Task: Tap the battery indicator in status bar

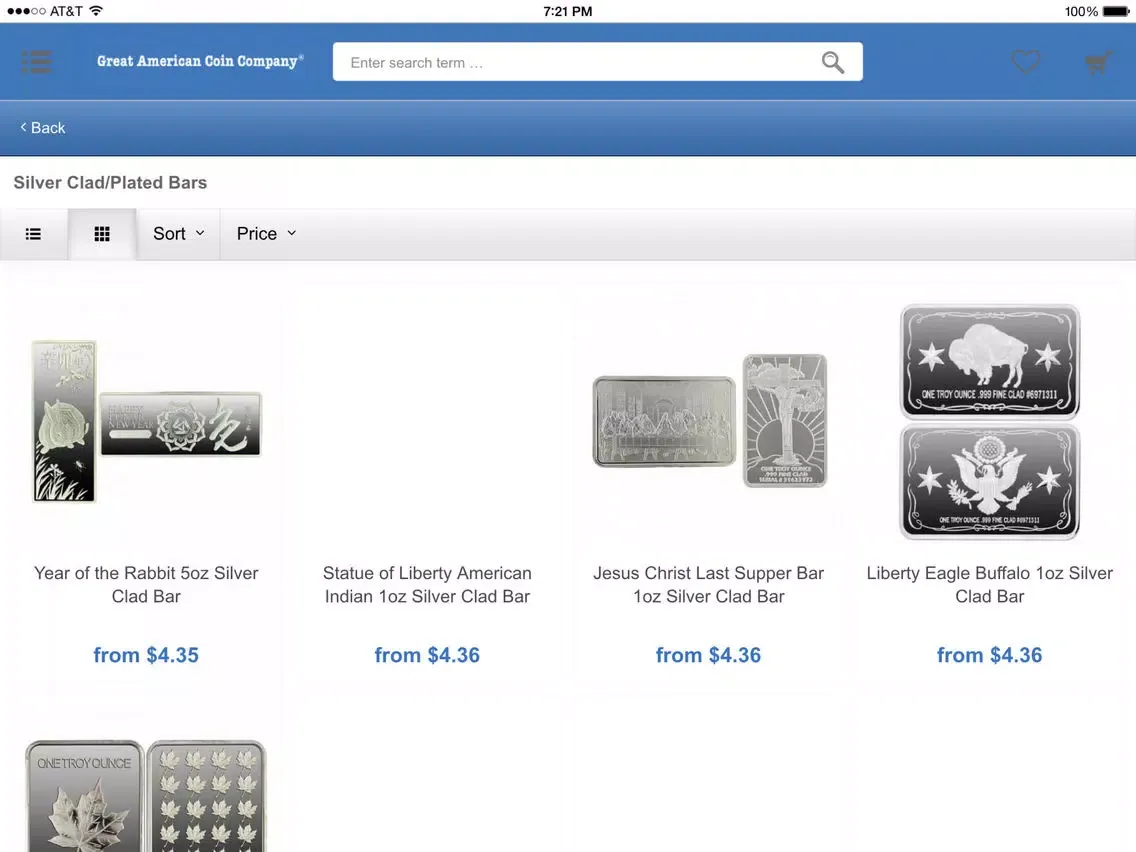Action: pyautogui.click(x=1116, y=12)
